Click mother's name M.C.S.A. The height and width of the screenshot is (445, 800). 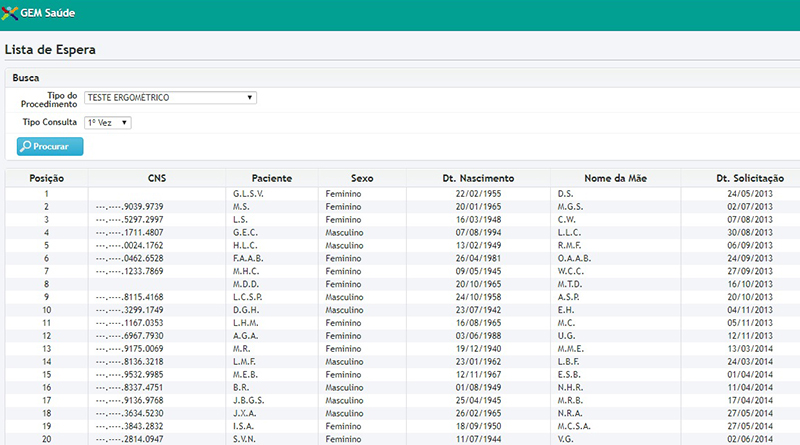574,426
